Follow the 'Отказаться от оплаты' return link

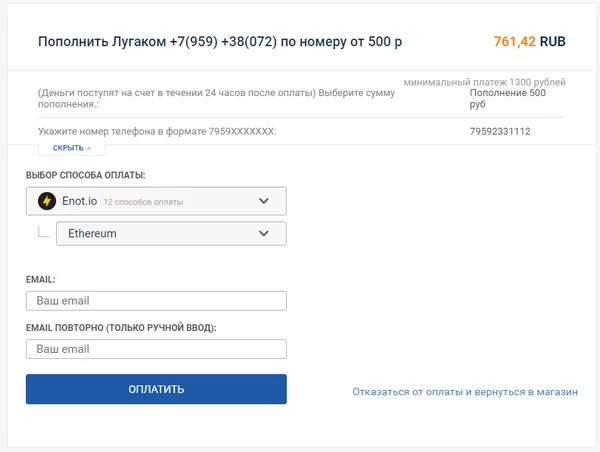point(465,392)
